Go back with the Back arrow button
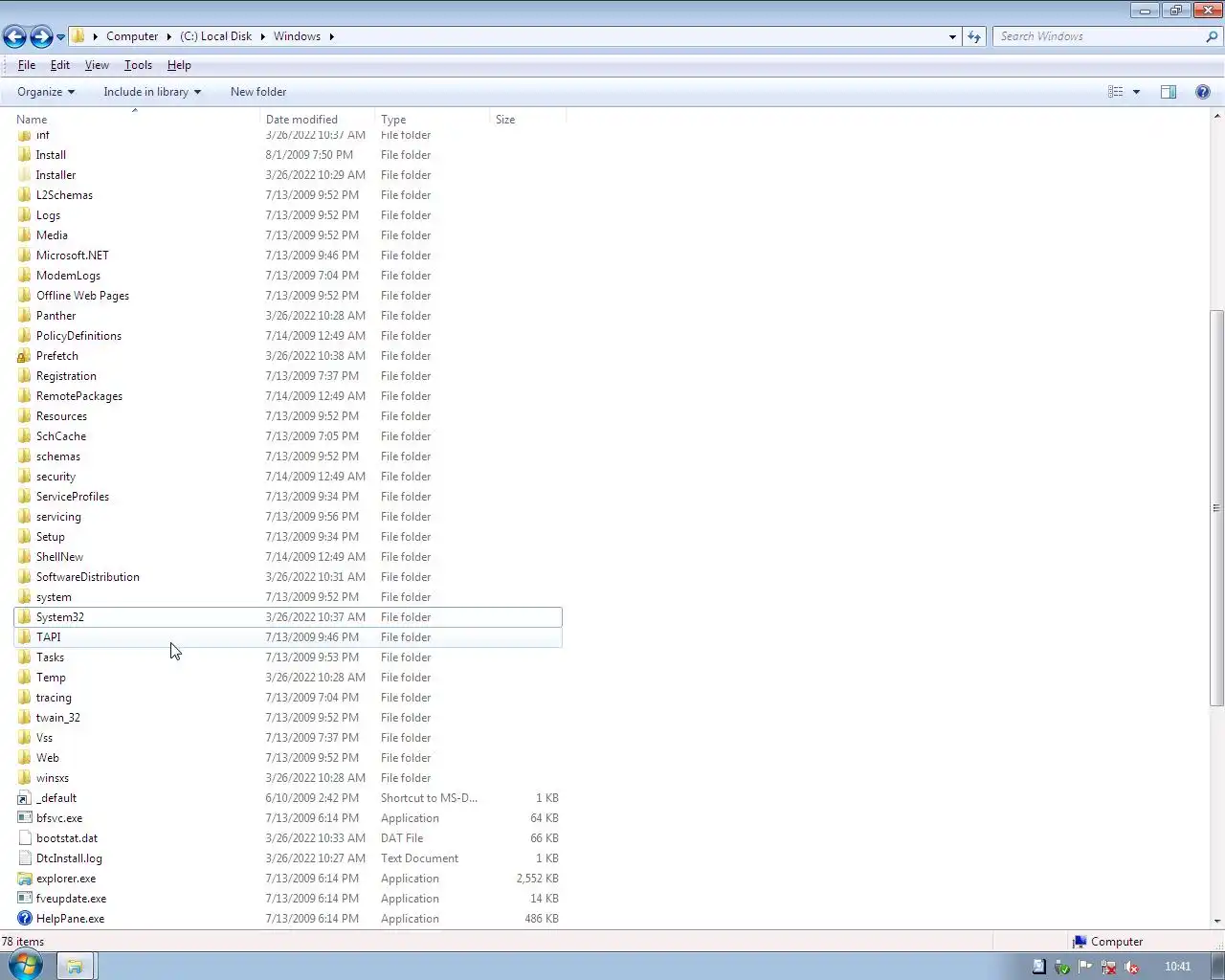Viewport: 1225px width, 980px height. (x=14, y=36)
